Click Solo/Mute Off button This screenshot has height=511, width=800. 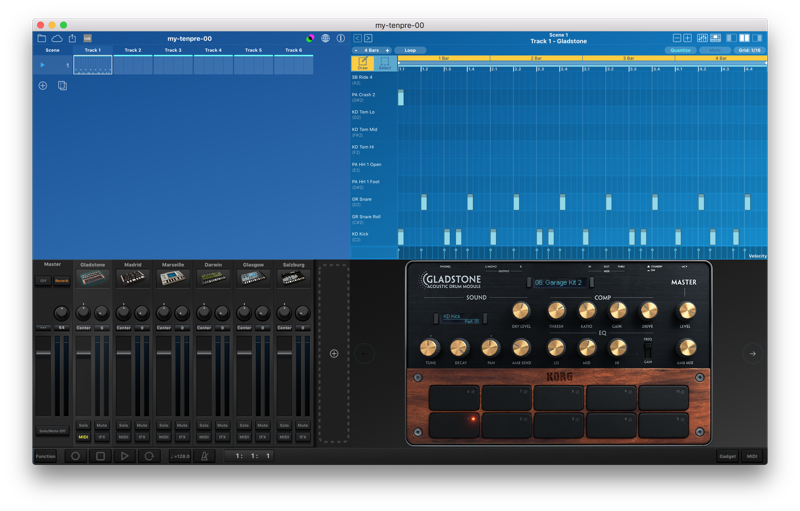tap(52, 431)
